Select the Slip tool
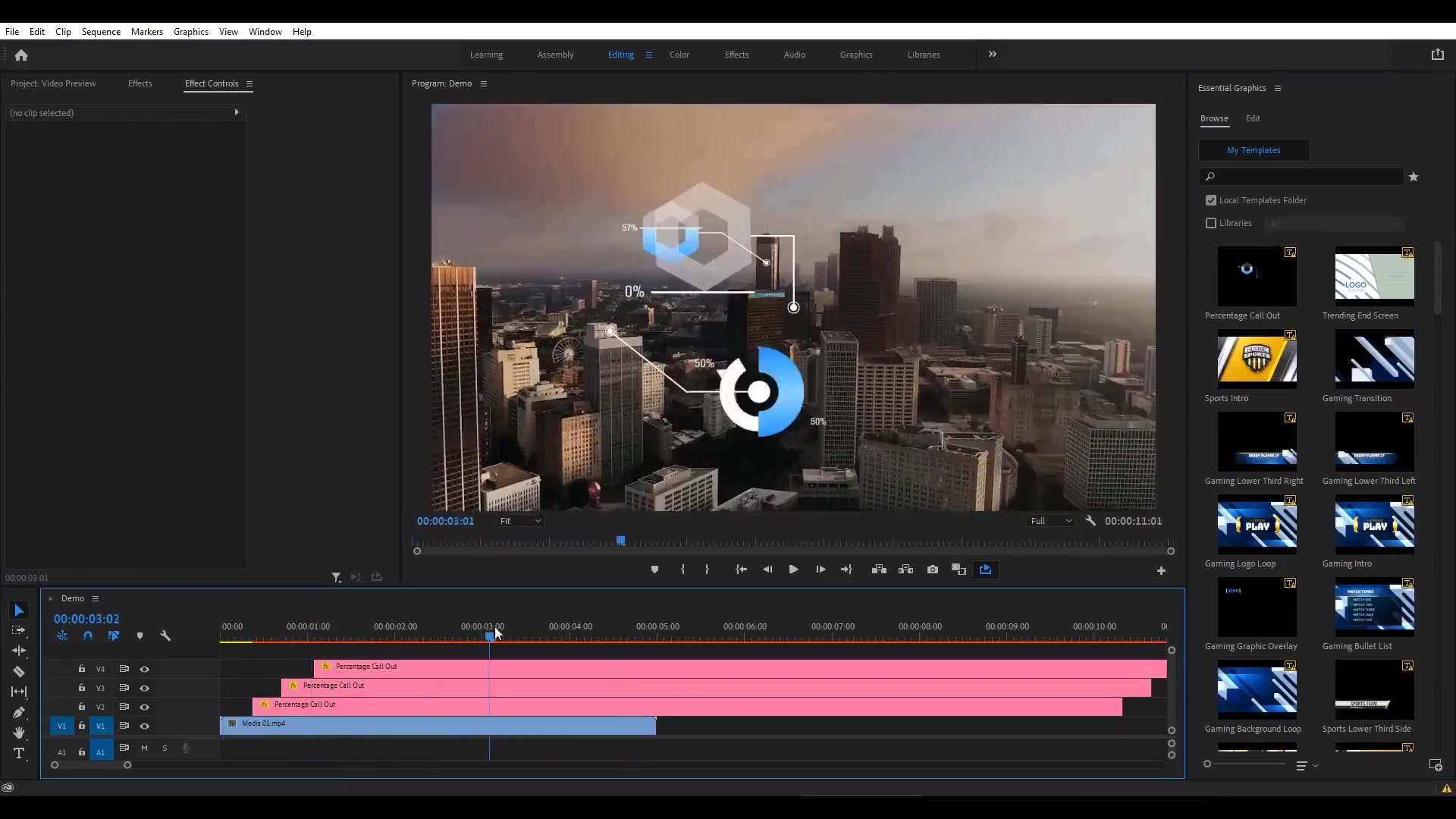The height and width of the screenshot is (819, 1456). tap(19, 692)
